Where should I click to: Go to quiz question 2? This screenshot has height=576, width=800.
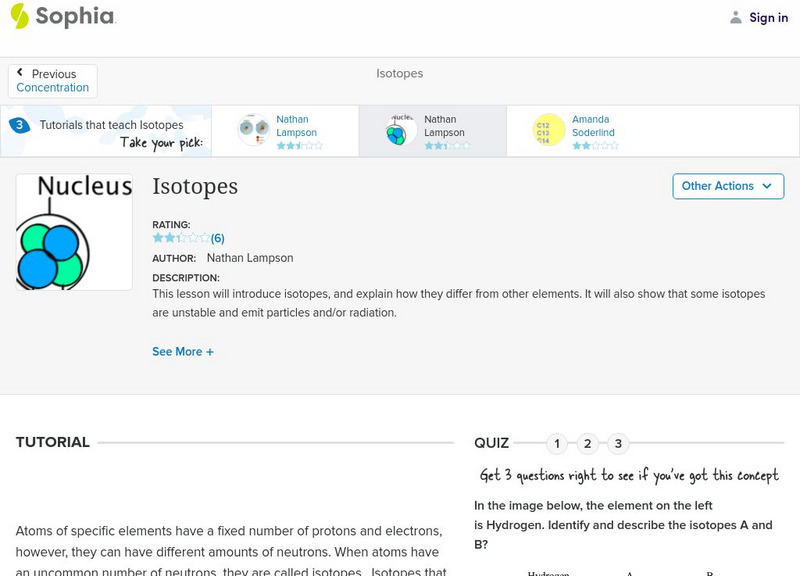point(588,444)
